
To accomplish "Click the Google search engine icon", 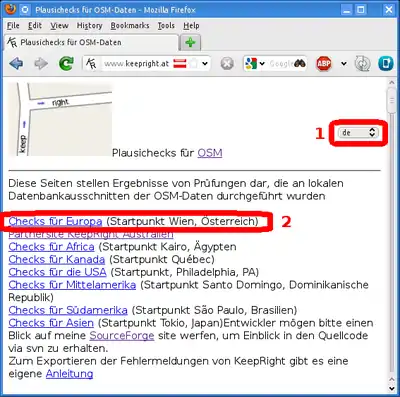I will pyautogui.click(x=251, y=63).
